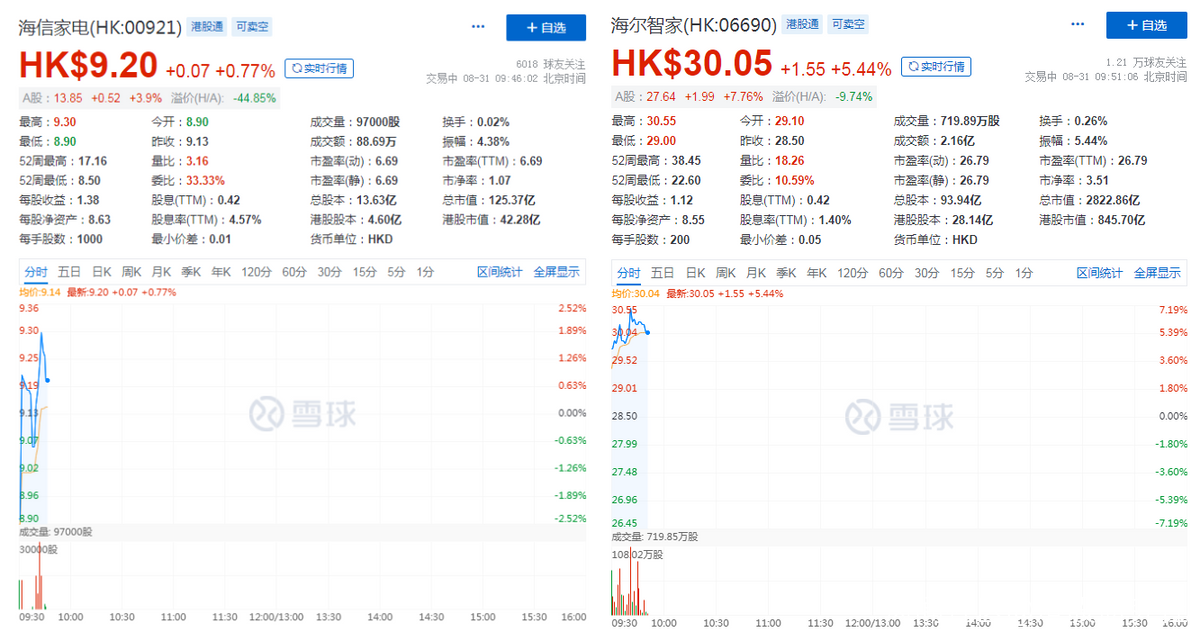This screenshot has height=641, width=1200.
Task: Add 海信家电 to watchlist with 自选 button
Action: pos(546,27)
